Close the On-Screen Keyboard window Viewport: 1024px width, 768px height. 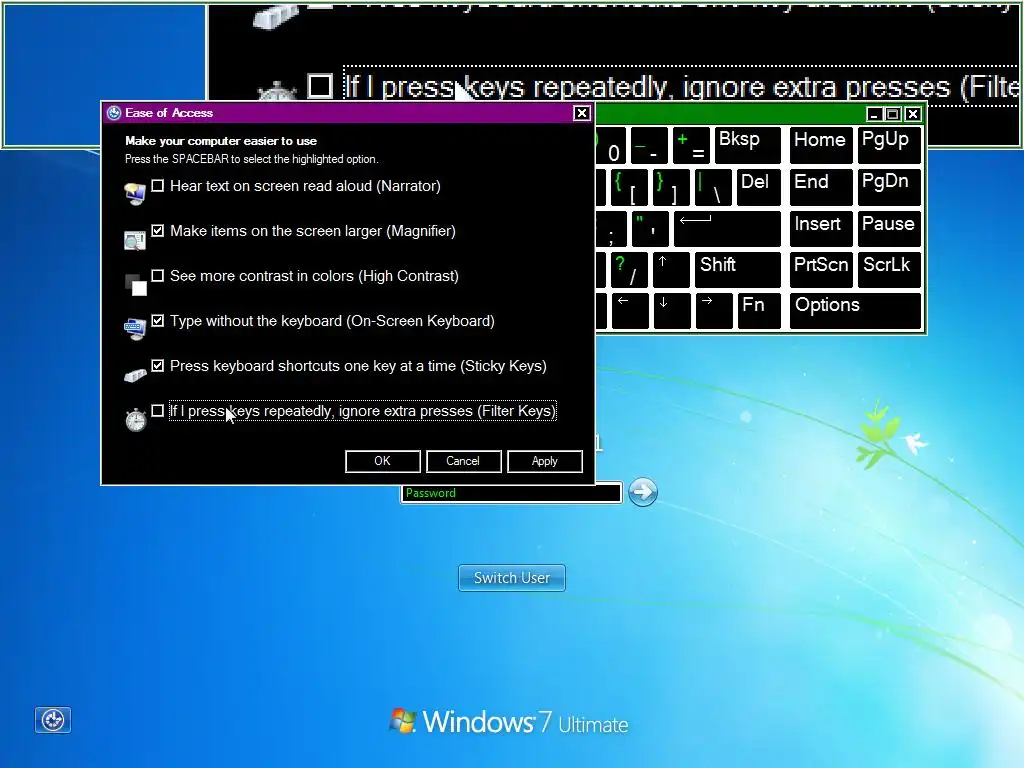pyautogui.click(x=913, y=114)
